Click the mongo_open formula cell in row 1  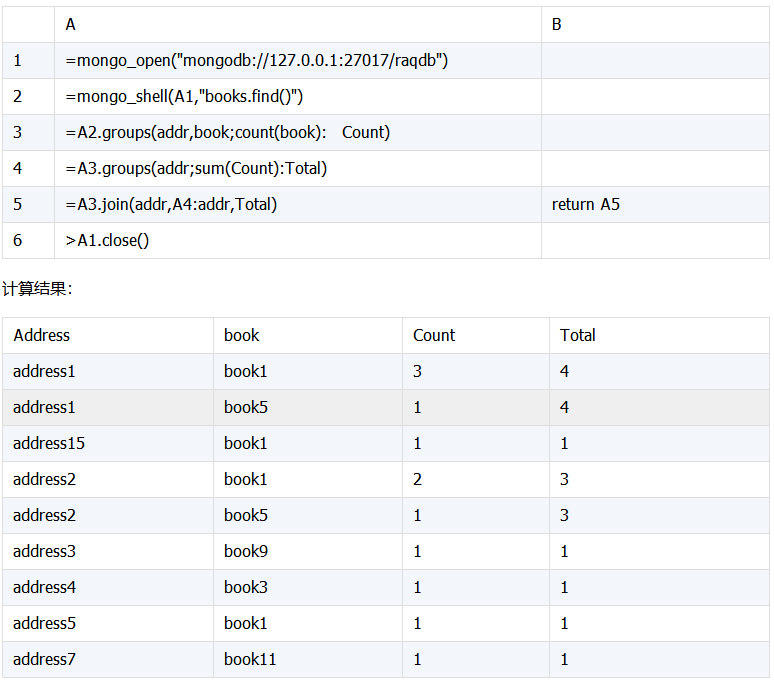pos(257,61)
